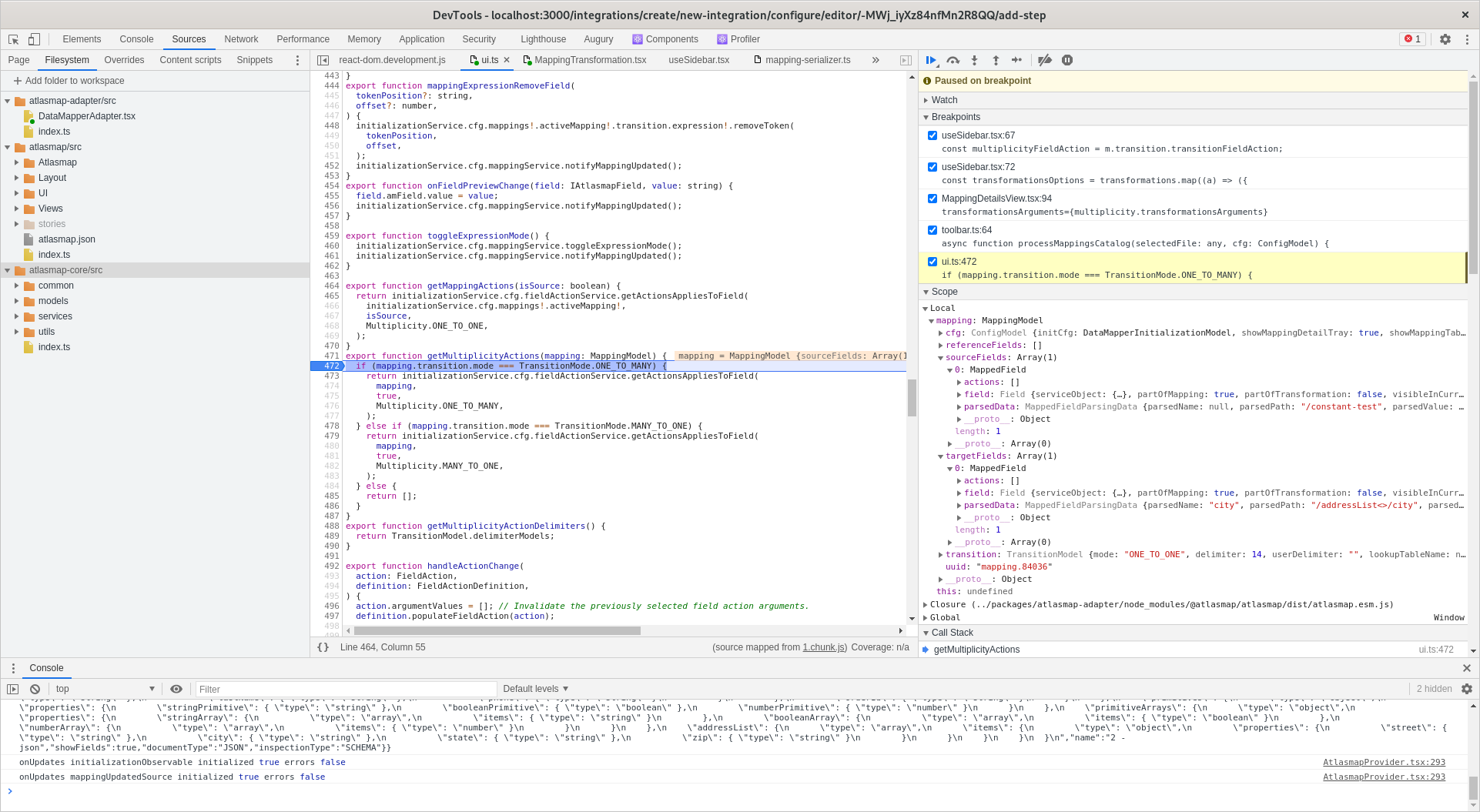Resume script execution in debugger
Viewport: 1480px width, 812px height.
point(931,60)
